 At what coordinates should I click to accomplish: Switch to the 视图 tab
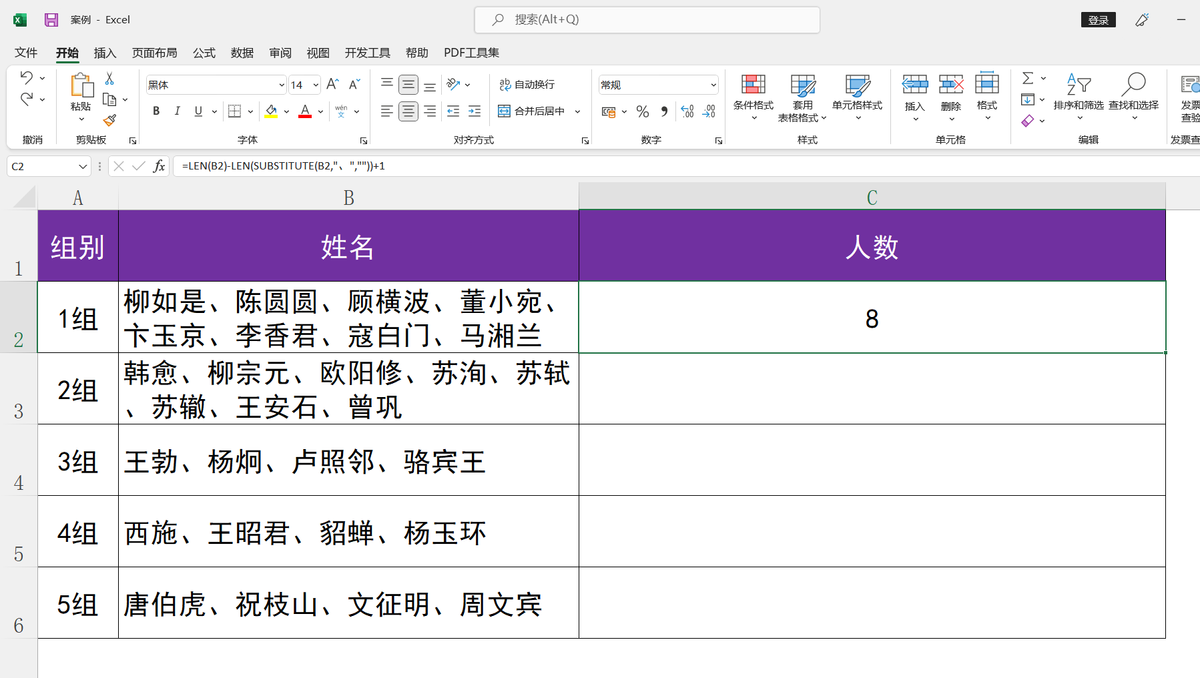click(318, 53)
